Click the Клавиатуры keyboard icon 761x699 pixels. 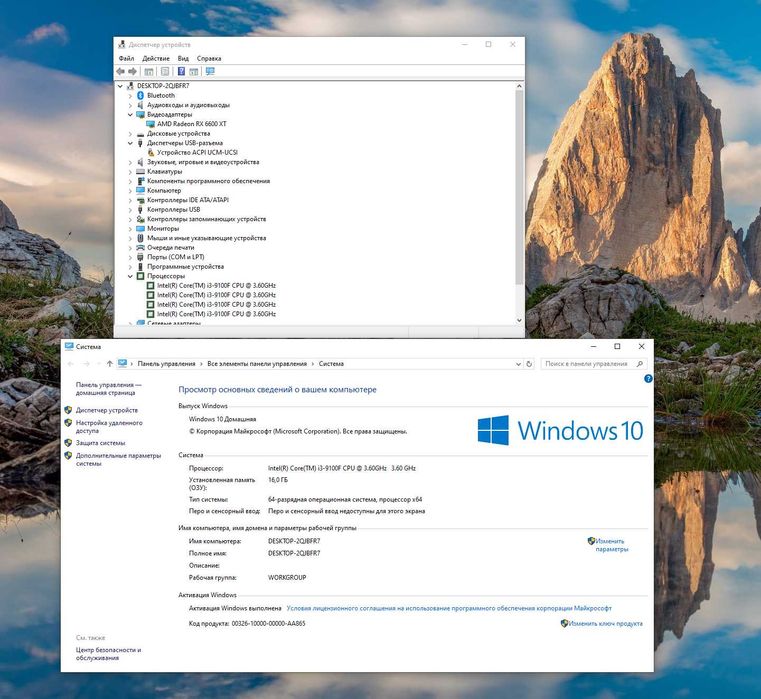[140, 171]
